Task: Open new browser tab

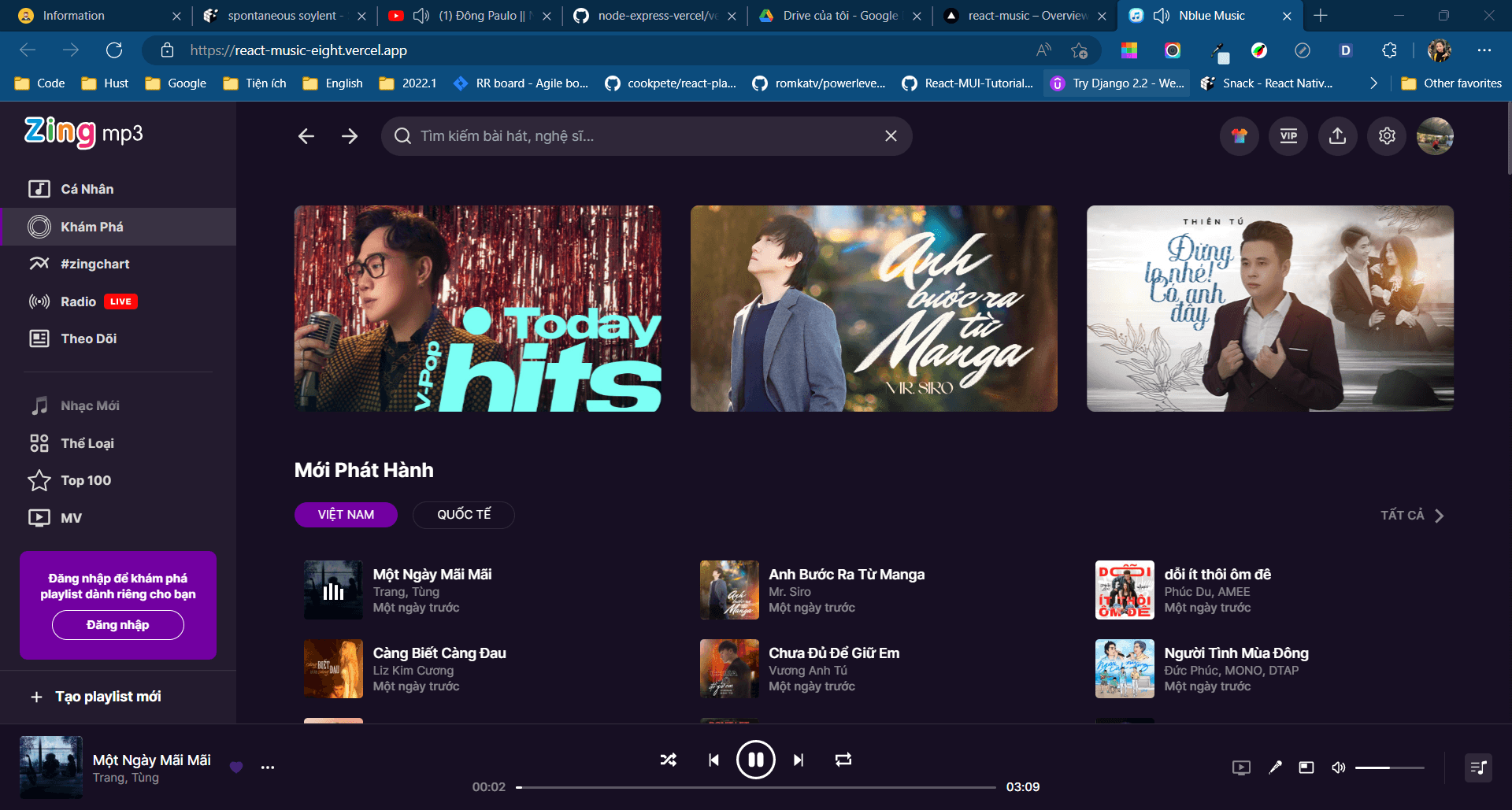Action: pyautogui.click(x=1321, y=16)
